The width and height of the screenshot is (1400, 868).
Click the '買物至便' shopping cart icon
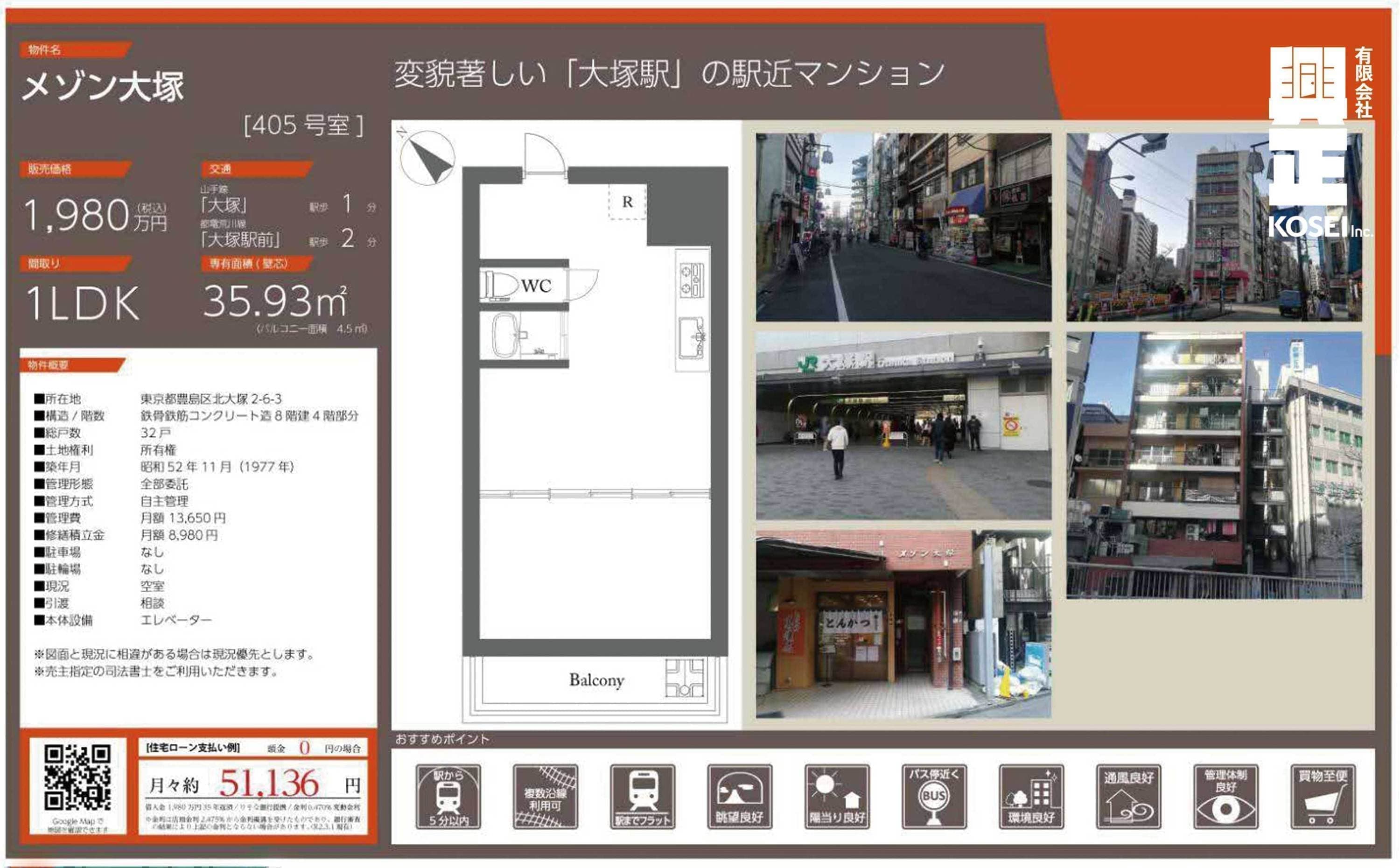click(x=1323, y=796)
